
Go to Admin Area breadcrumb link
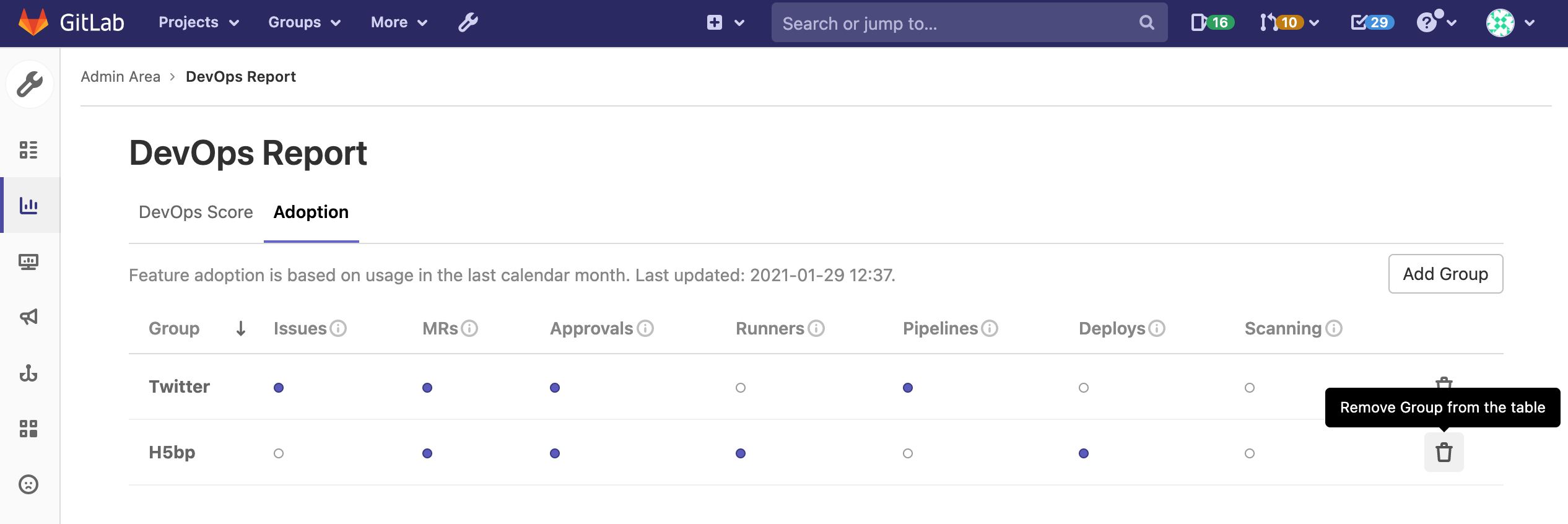tap(121, 77)
